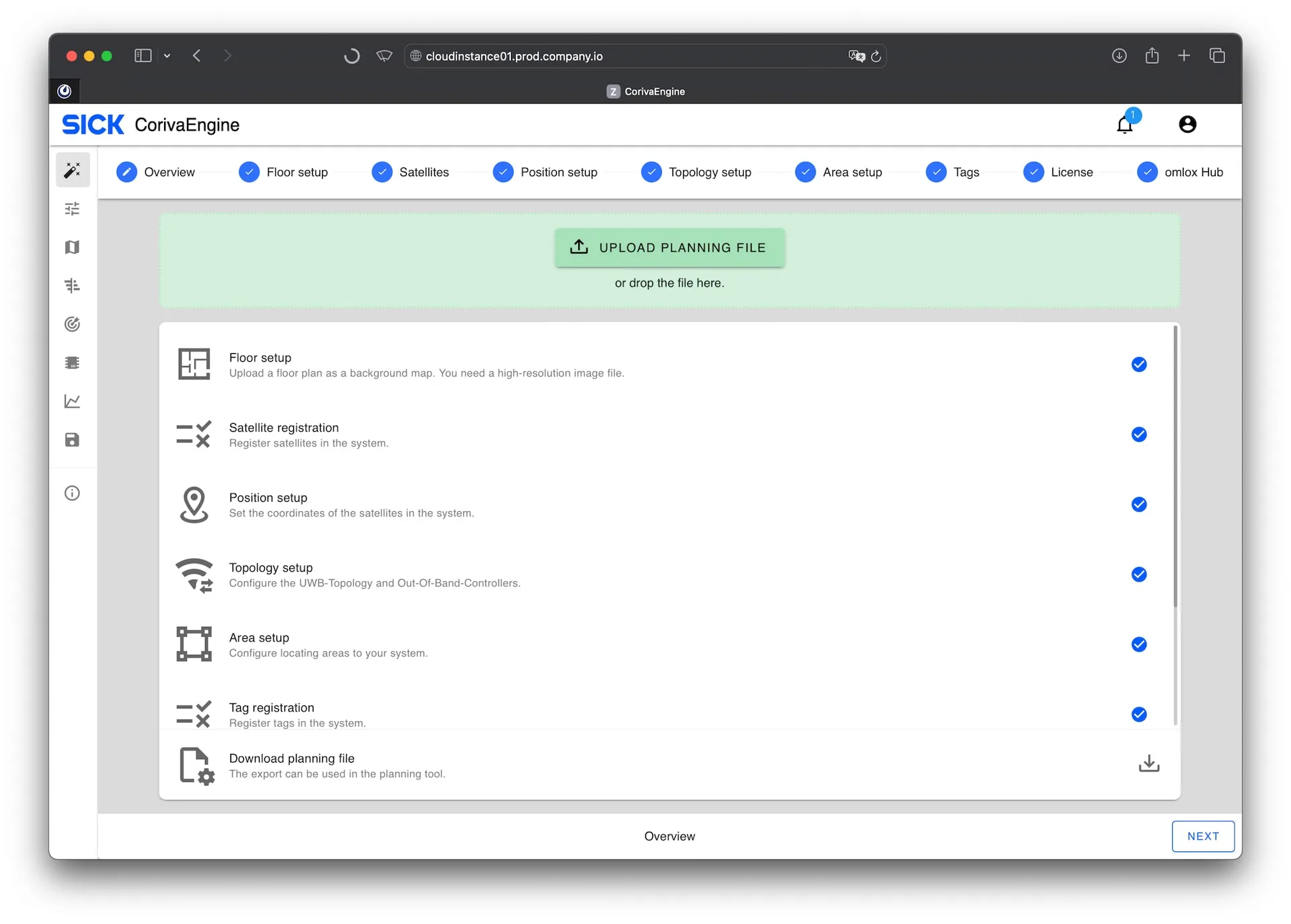Expand the browser sidebar dropdown chevron

tap(167, 56)
